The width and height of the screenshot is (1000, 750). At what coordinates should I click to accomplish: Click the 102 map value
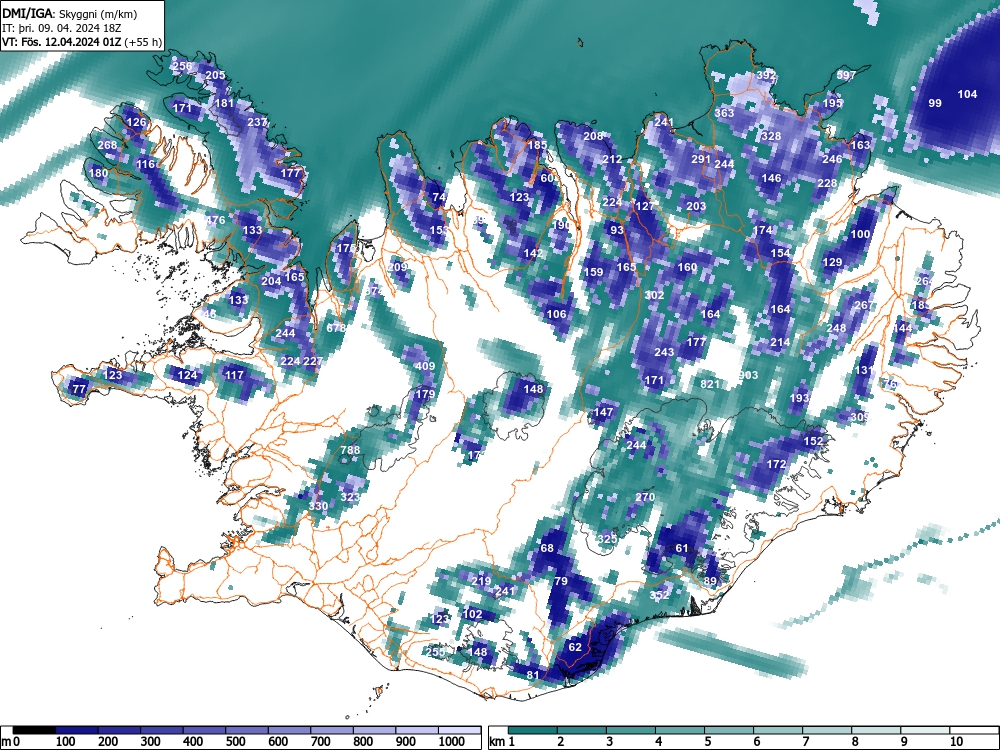coord(473,614)
